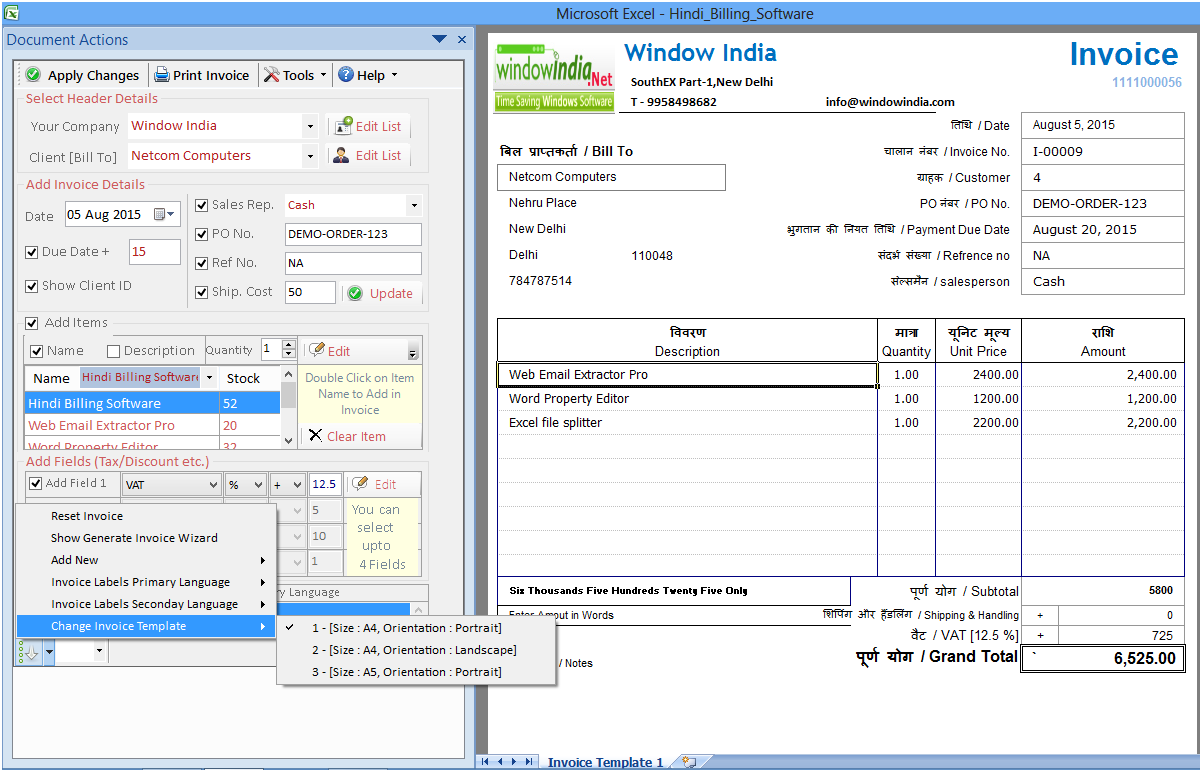Open the item Name filter dropdown
1200x770 pixels.
click(209, 378)
